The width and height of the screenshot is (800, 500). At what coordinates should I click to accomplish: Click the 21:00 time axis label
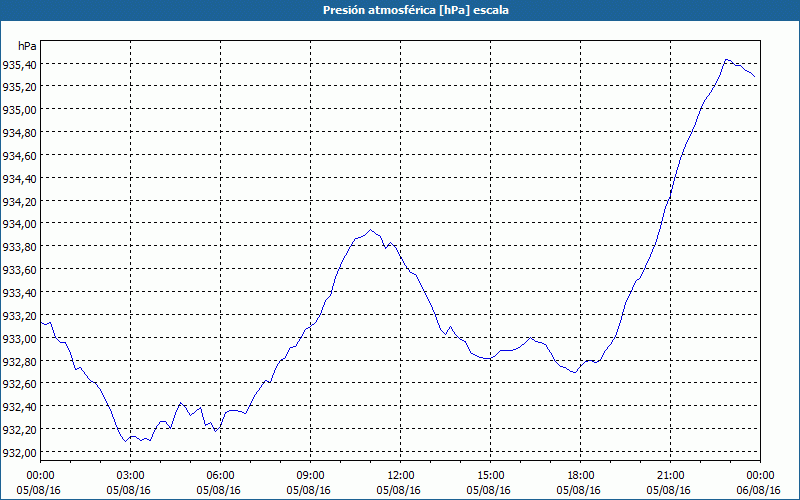(x=670, y=476)
